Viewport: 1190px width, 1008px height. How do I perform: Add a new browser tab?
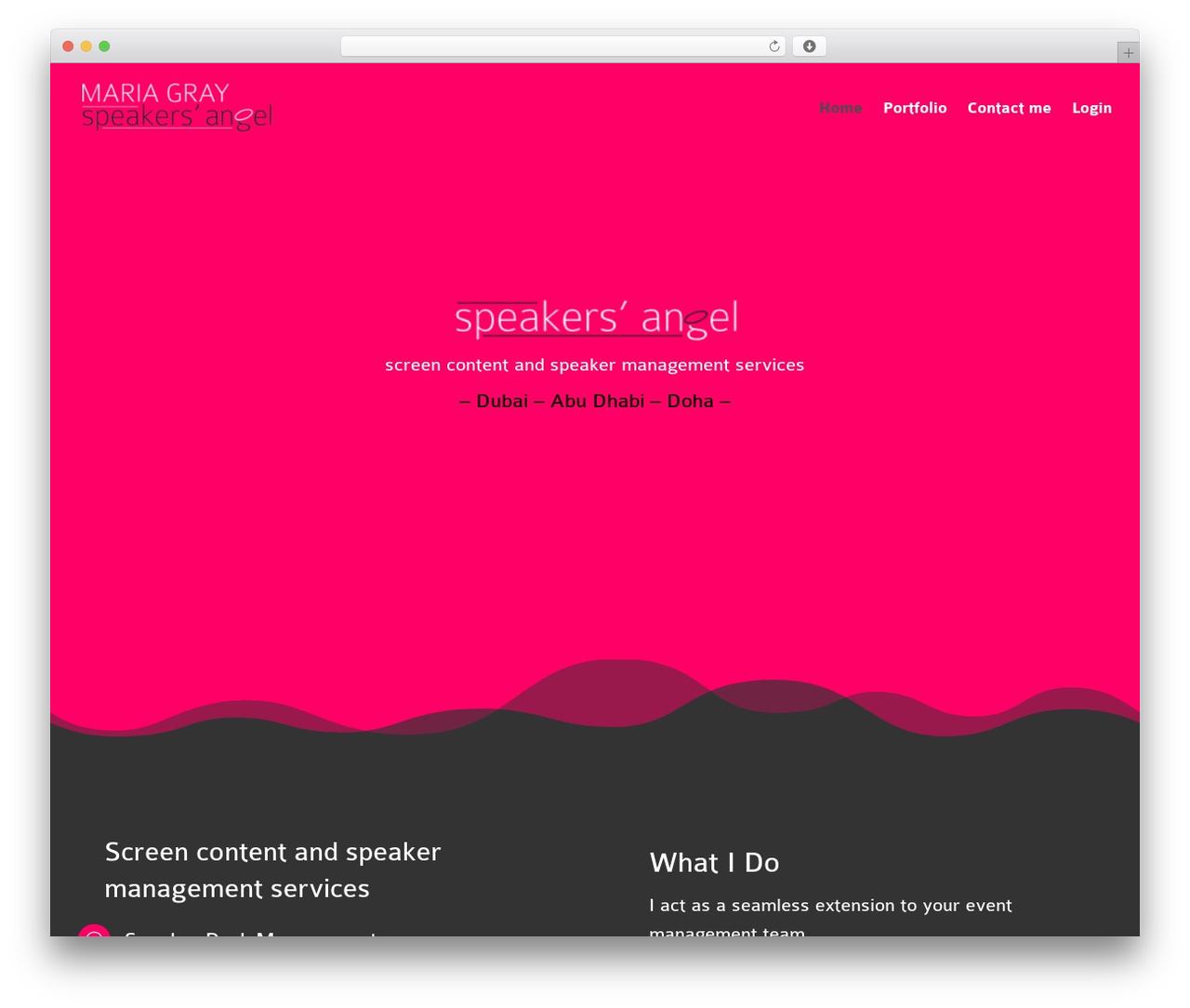point(1128,53)
